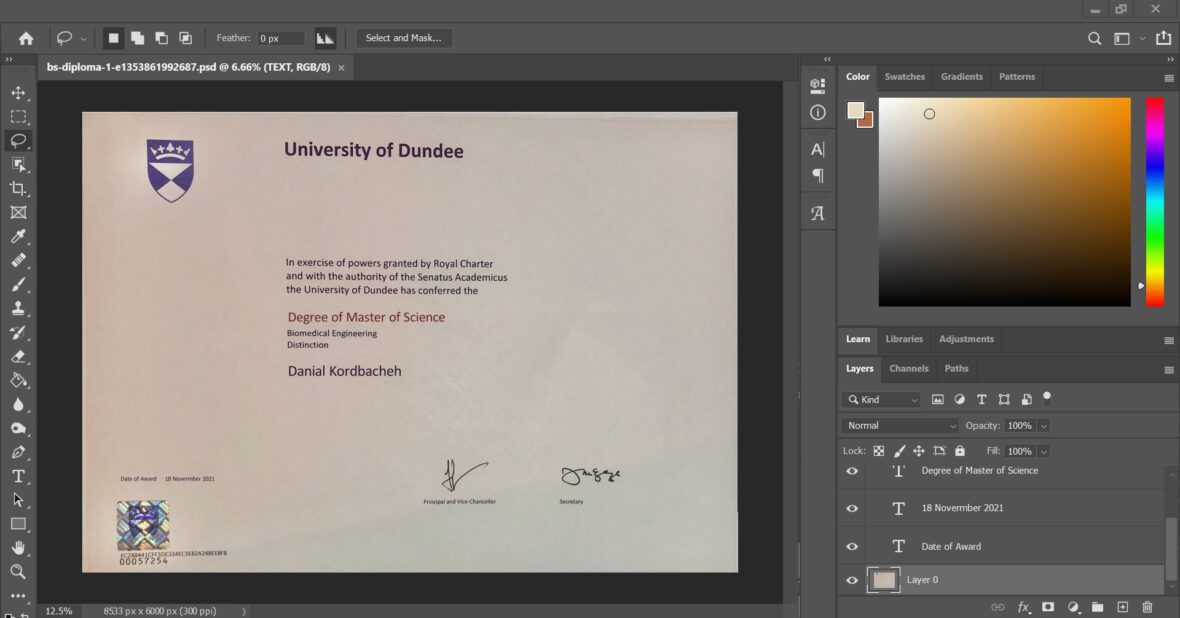Select the Hand tool
This screenshot has width=1180, height=618.
[18, 548]
